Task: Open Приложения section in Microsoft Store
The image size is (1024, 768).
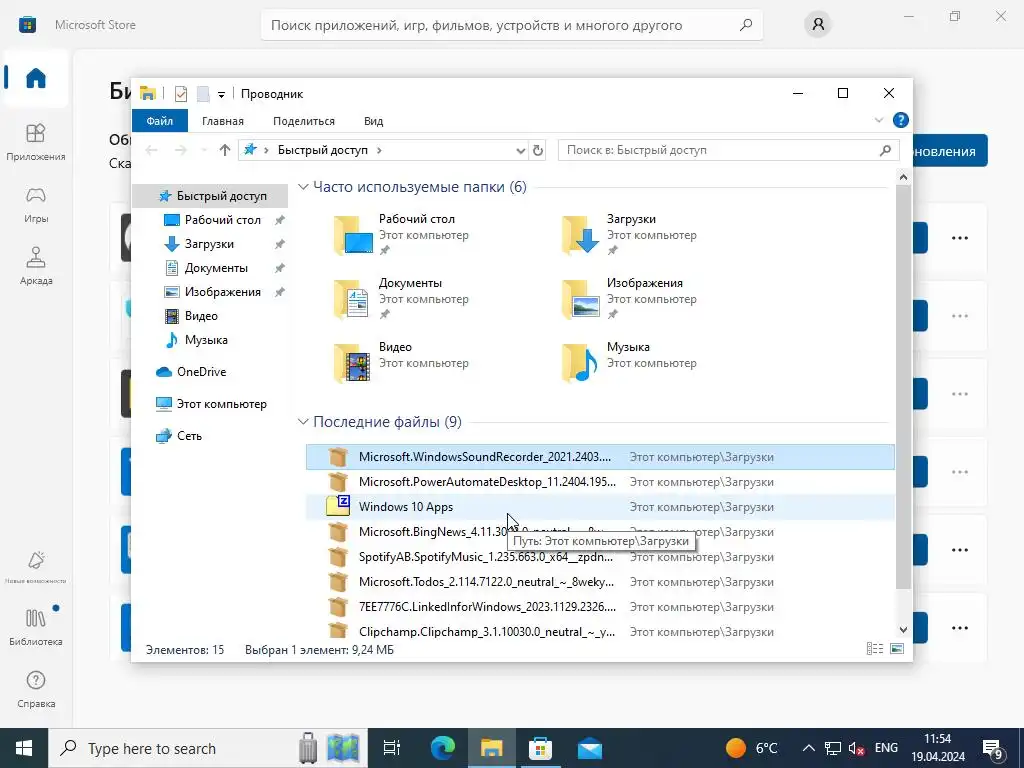Action: [36, 142]
